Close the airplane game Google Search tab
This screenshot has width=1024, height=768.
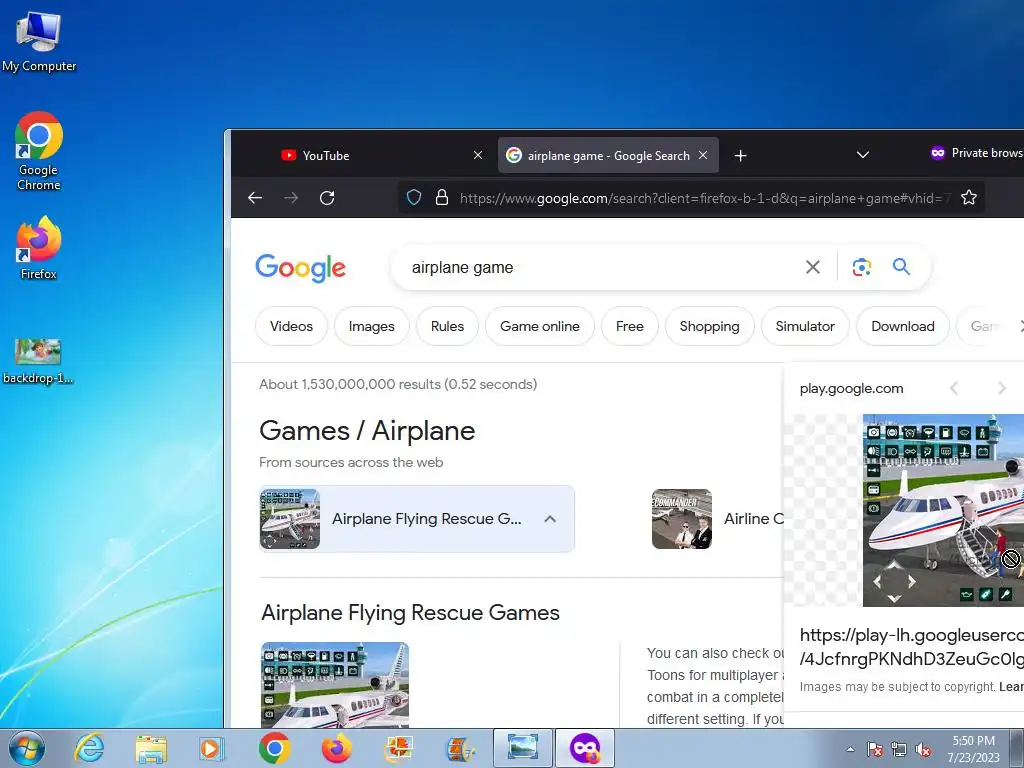pos(703,155)
